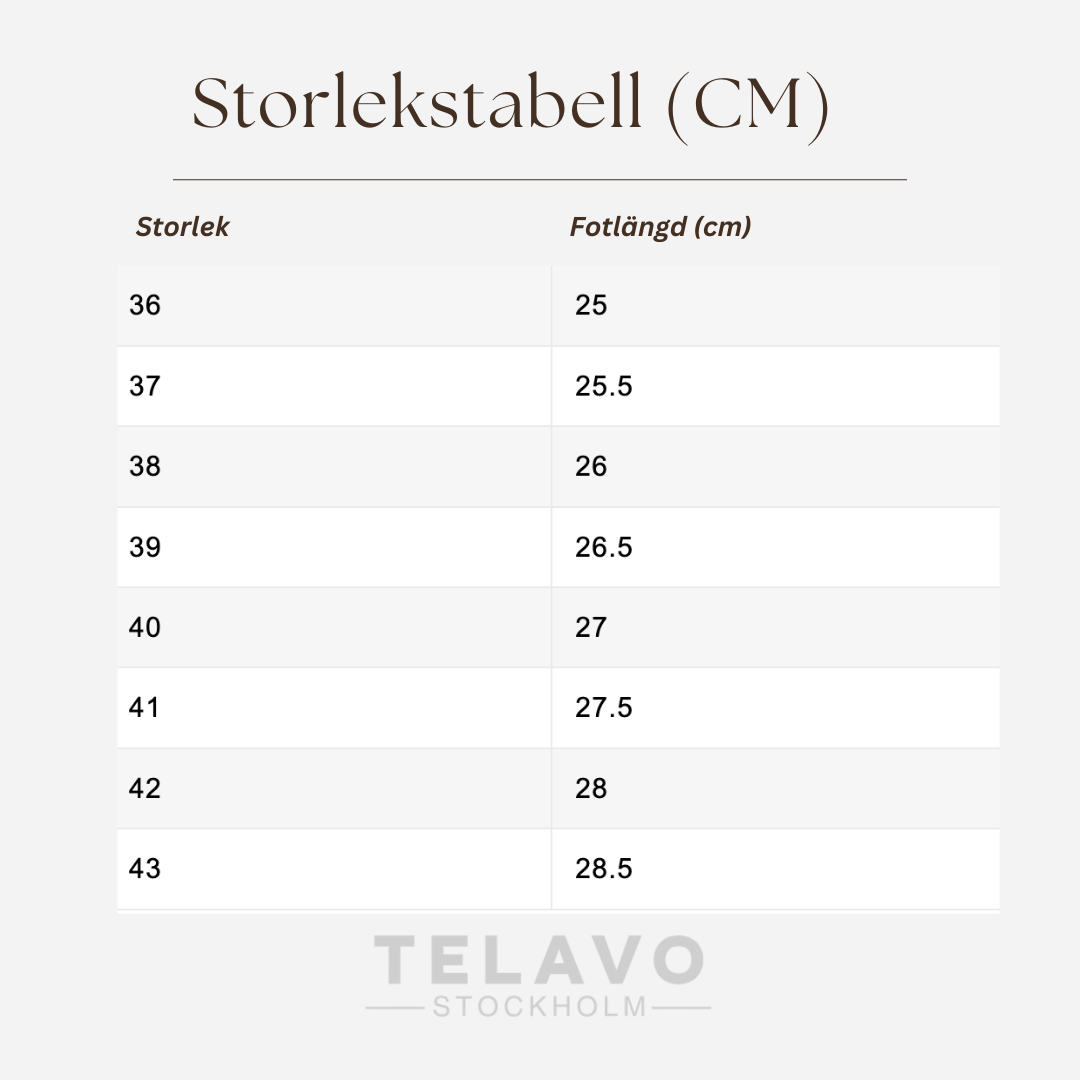
Task: Select the 28 foot length cell
Action: 591,789
